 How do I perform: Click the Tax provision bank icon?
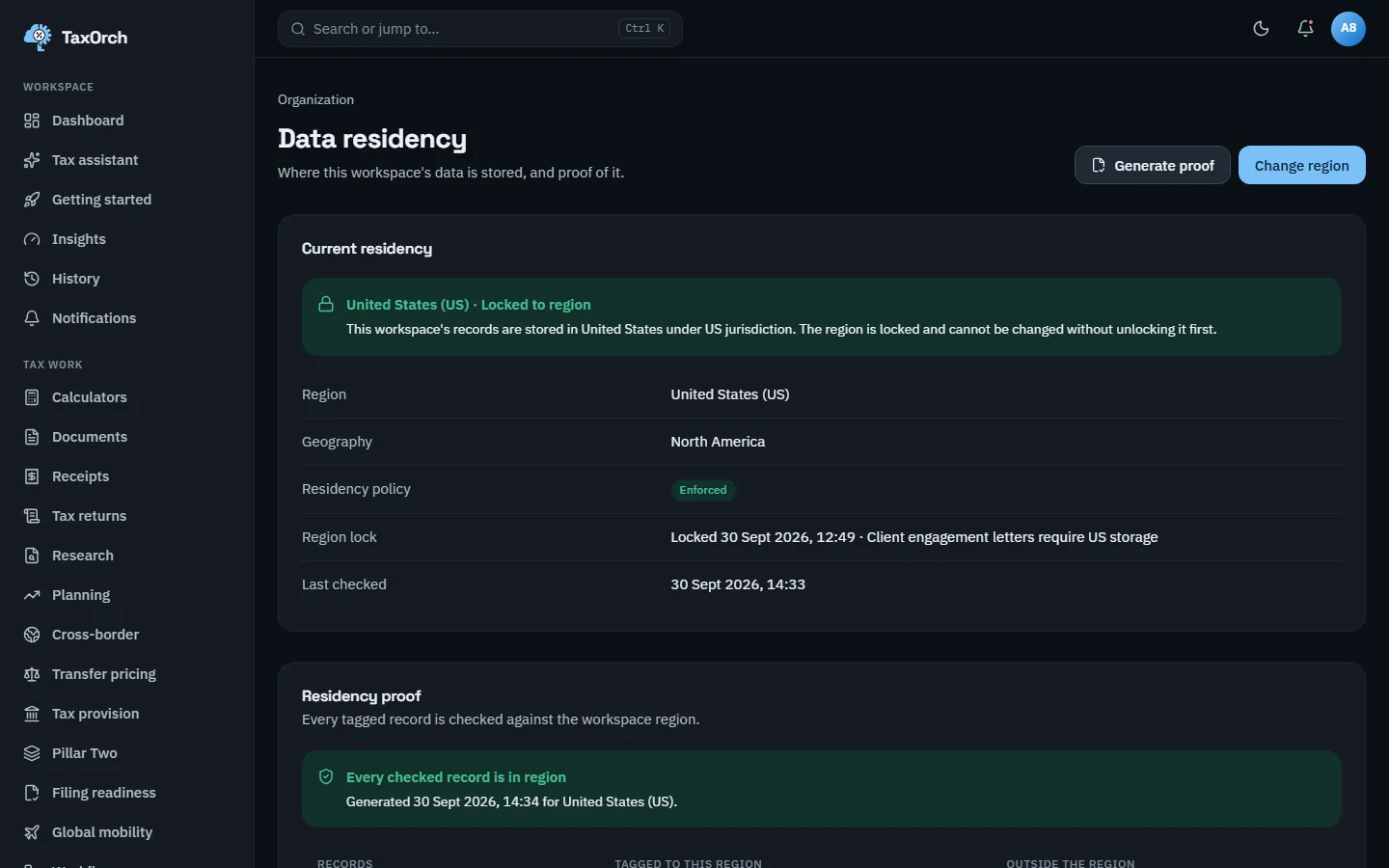coord(32,714)
